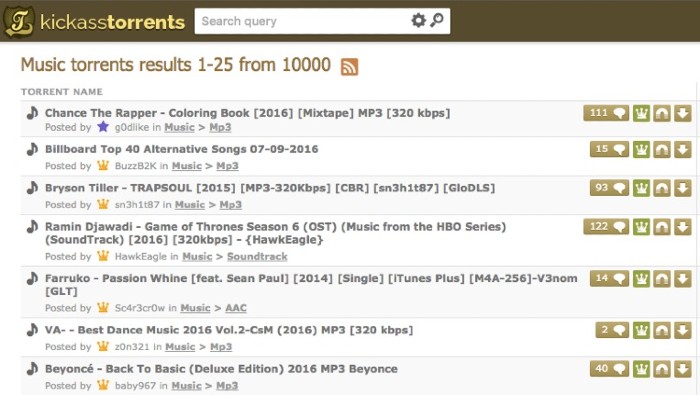Visit uploader g0dlike profile

tap(131, 127)
